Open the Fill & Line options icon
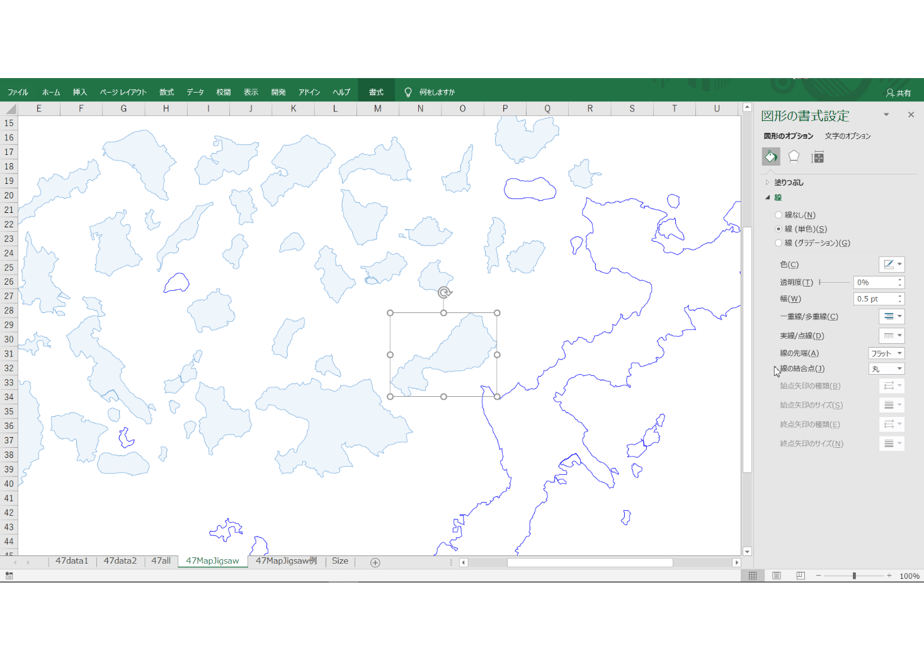 point(771,157)
